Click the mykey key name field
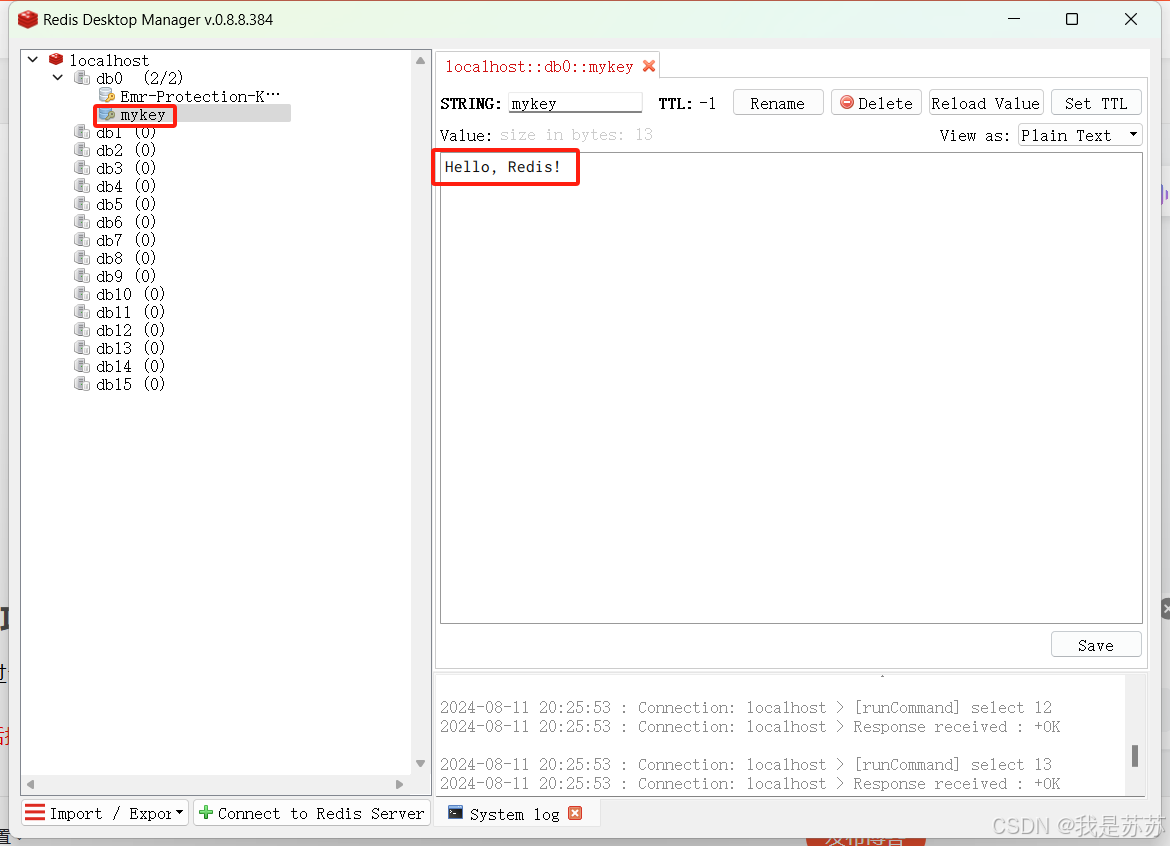 pyautogui.click(x=575, y=103)
